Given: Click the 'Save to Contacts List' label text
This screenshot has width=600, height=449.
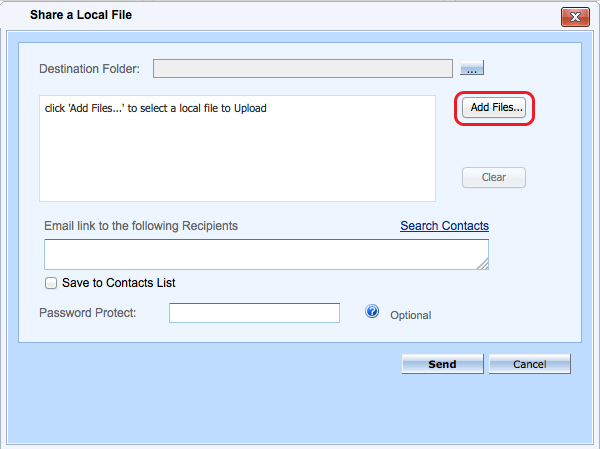Looking at the screenshot, I should 119,283.
